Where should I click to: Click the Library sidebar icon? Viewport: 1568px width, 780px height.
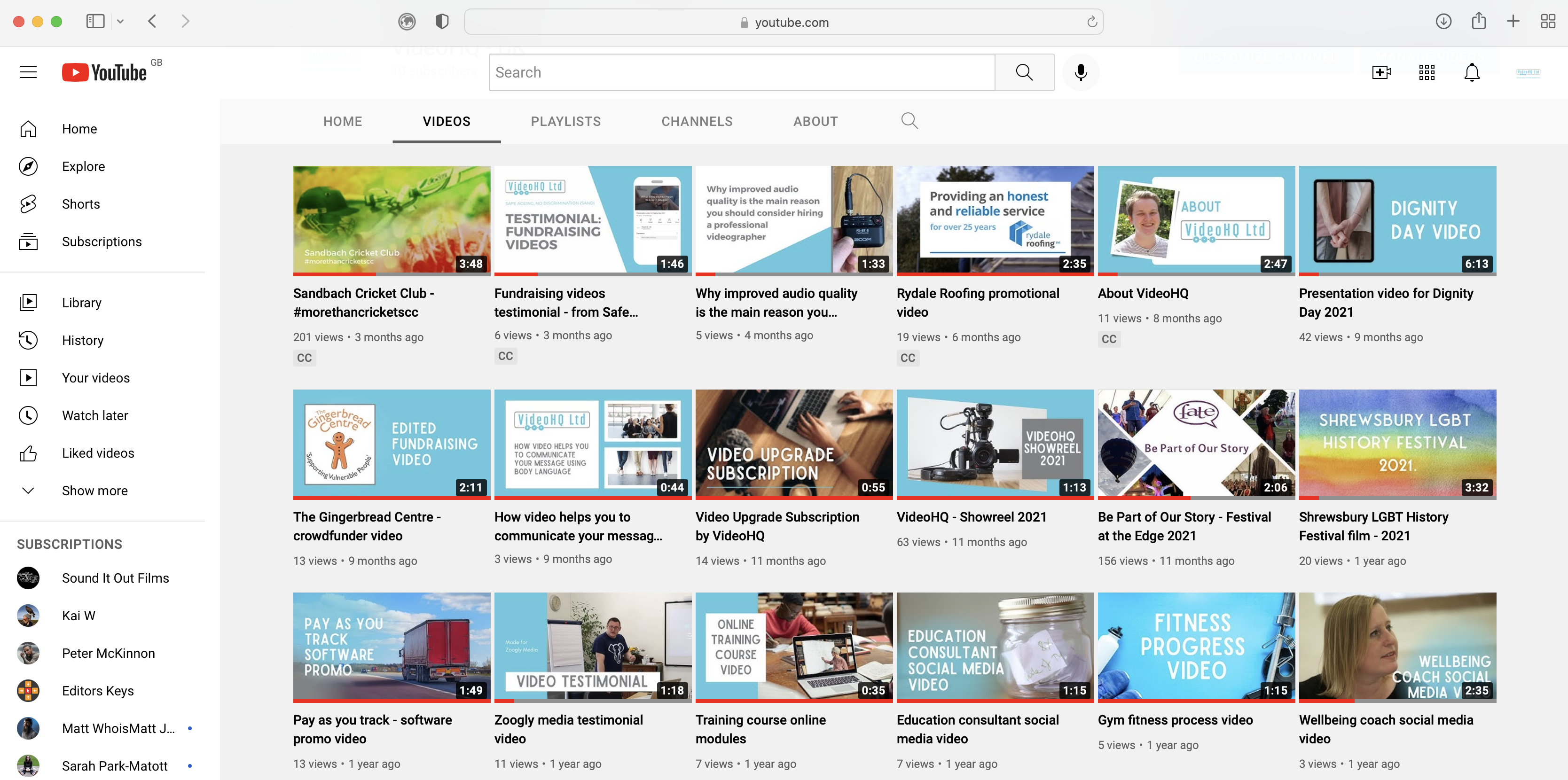click(x=28, y=303)
